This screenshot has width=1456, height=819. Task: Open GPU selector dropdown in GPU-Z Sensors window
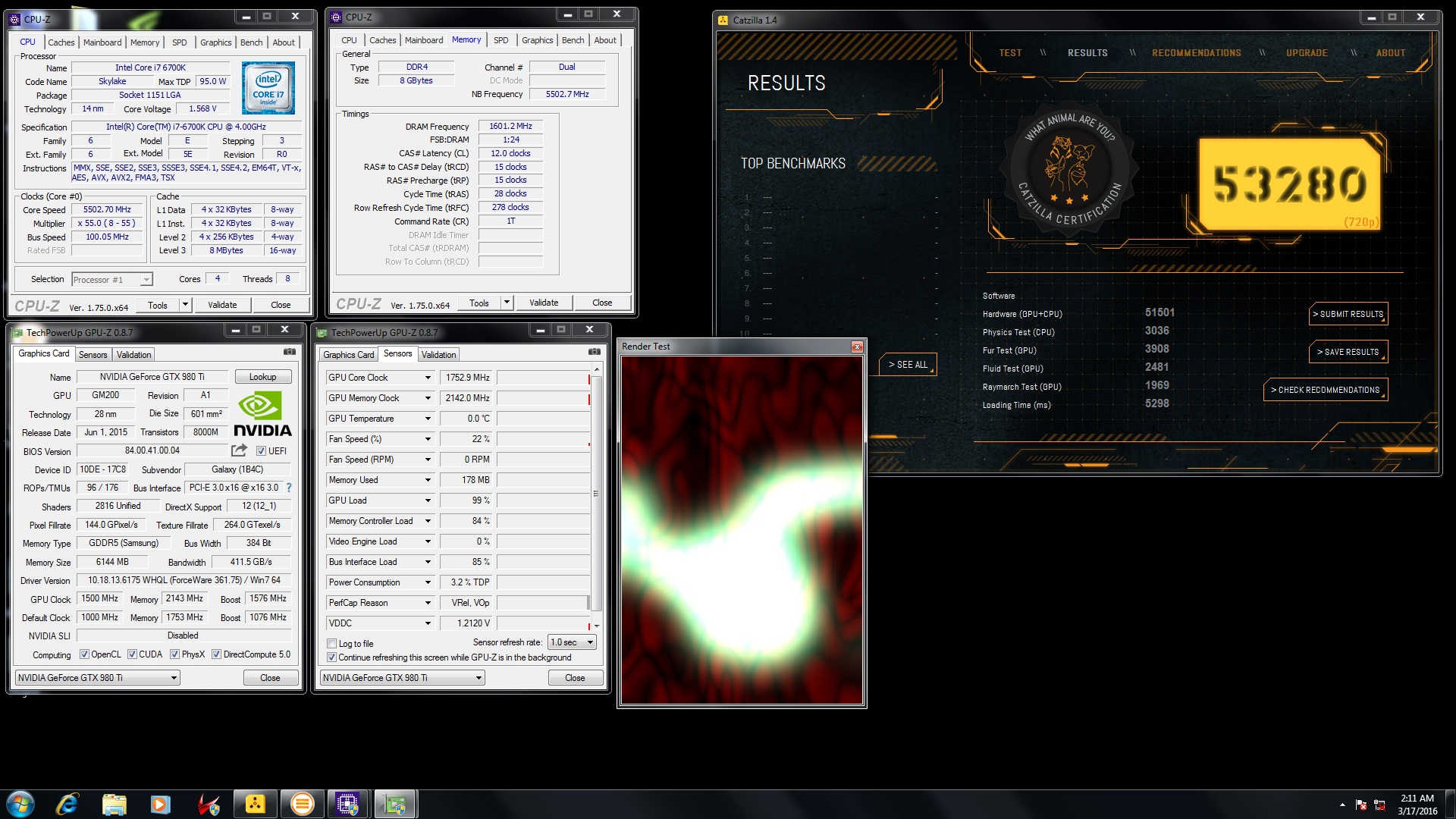[x=403, y=678]
